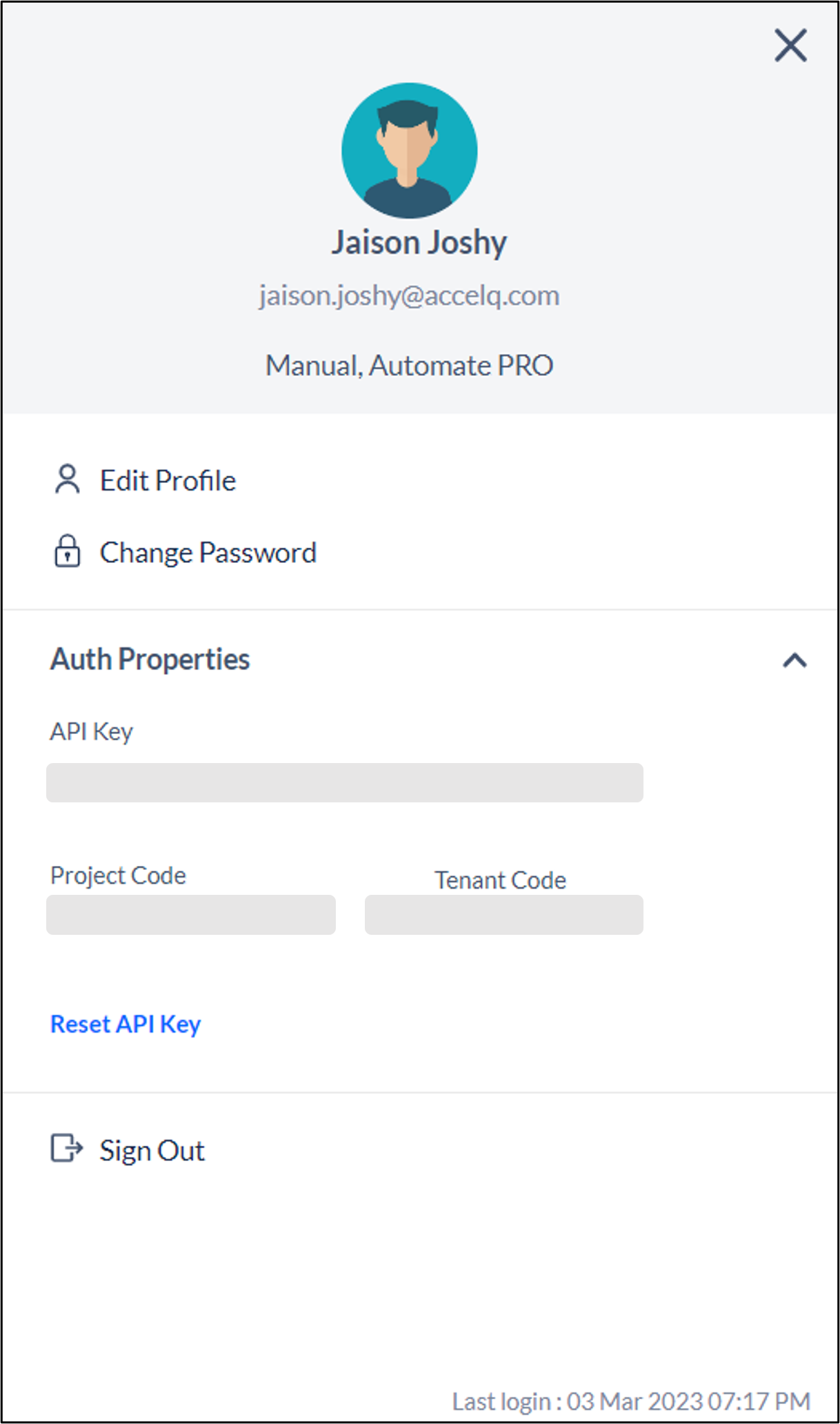The height and width of the screenshot is (1424, 840).
Task: Click the user avatar picture
Action: [410, 150]
